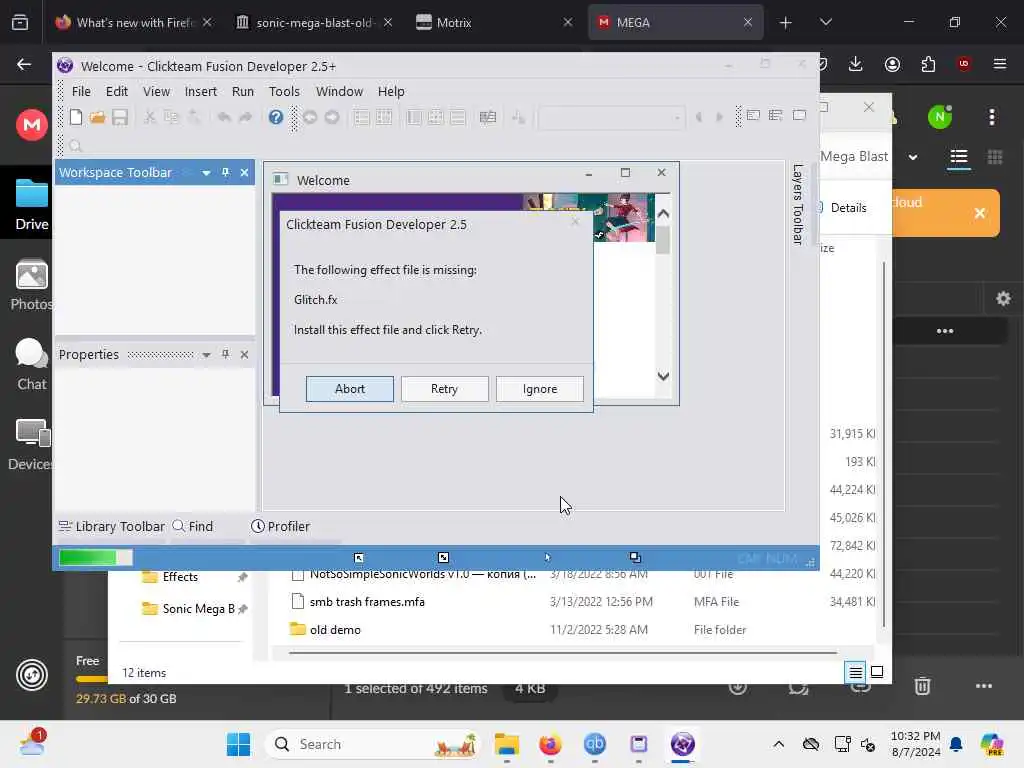Viewport: 1024px width, 768px height.
Task: Click MEGA storage usage bar under Free
Action: point(91,679)
